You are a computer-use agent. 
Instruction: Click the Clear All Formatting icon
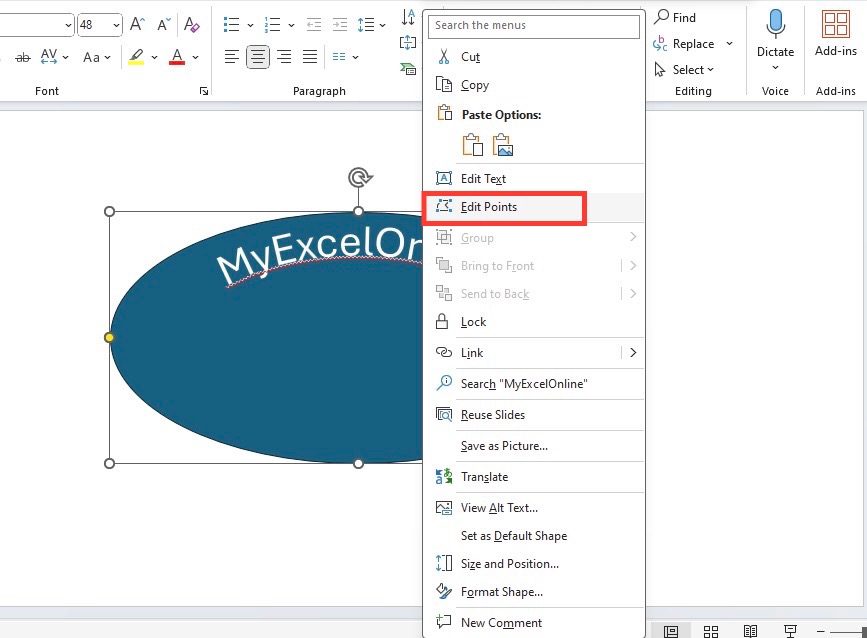191,24
